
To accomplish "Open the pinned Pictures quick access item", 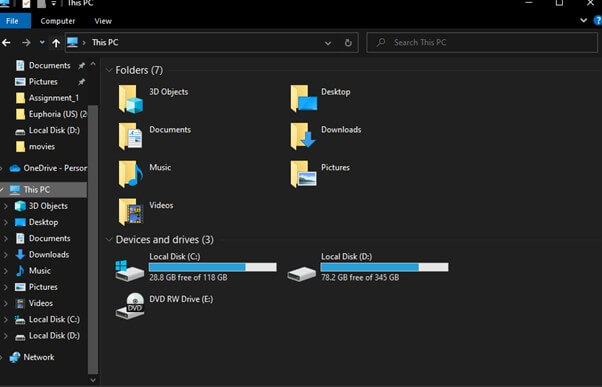I will coord(36,81).
